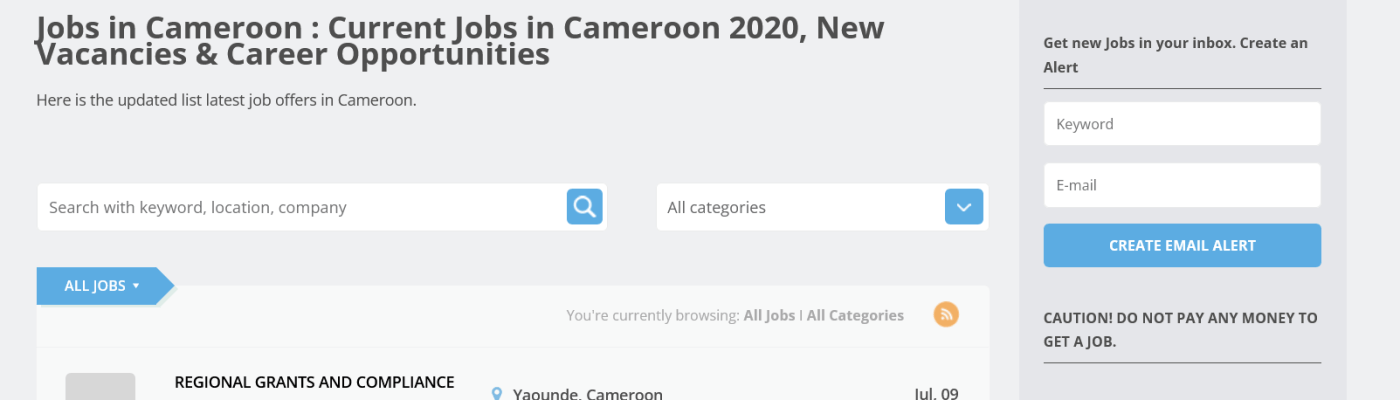
Task: Click the All Jobs browsing filter link
Action: tap(769, 316)
